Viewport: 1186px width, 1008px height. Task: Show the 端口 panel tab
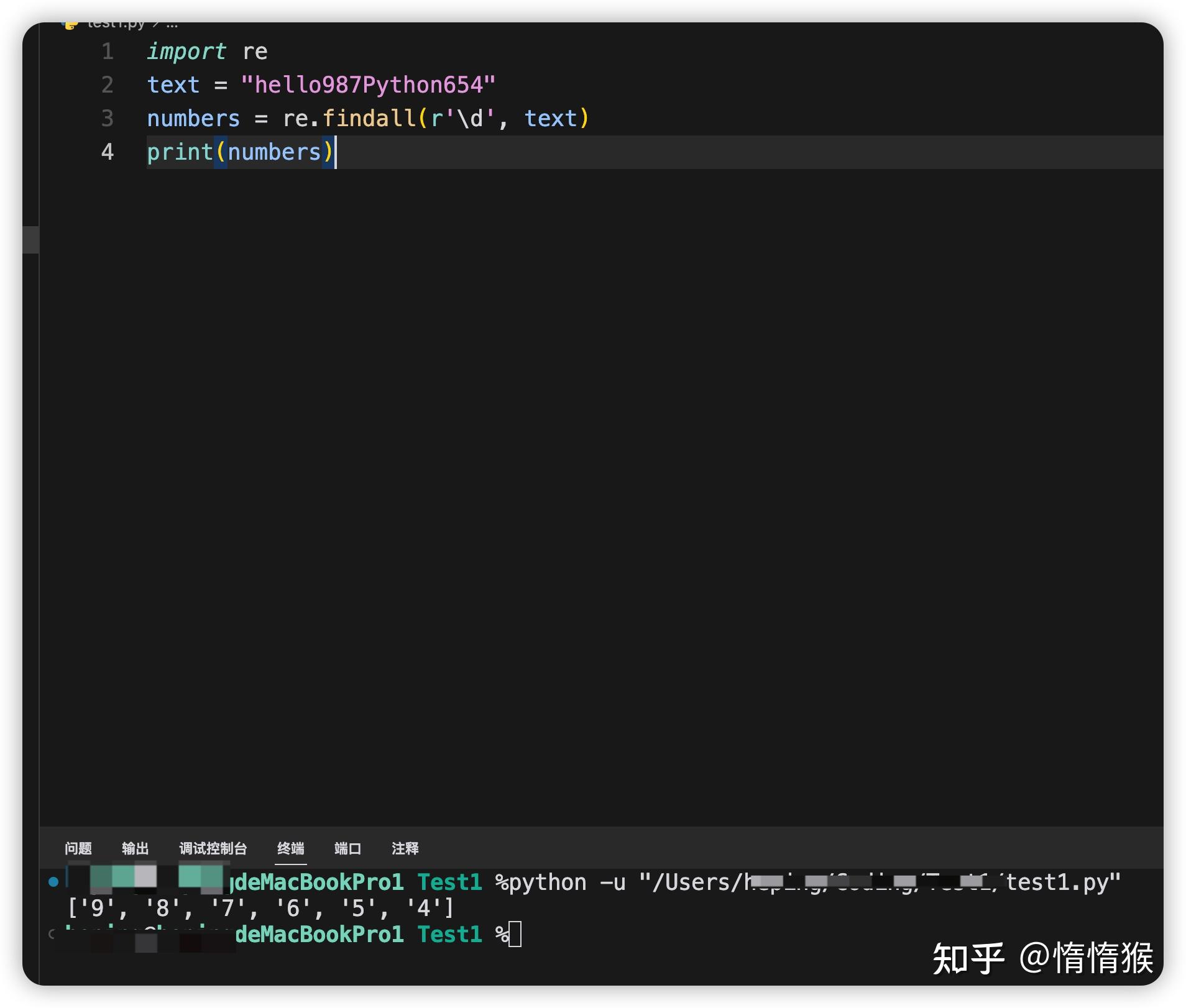[347, 848]
